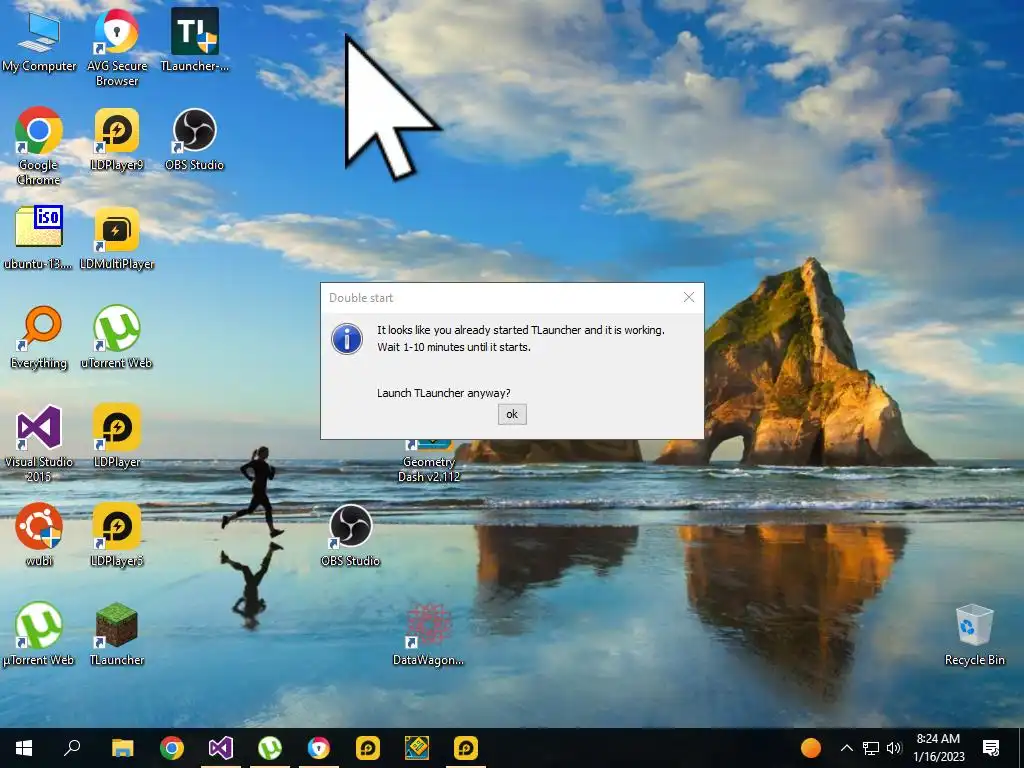This screenshot has height=768, width=1024.
Task: Select uTorrent Web shortcut beside Everything
Action: click(x=116, y=338)
